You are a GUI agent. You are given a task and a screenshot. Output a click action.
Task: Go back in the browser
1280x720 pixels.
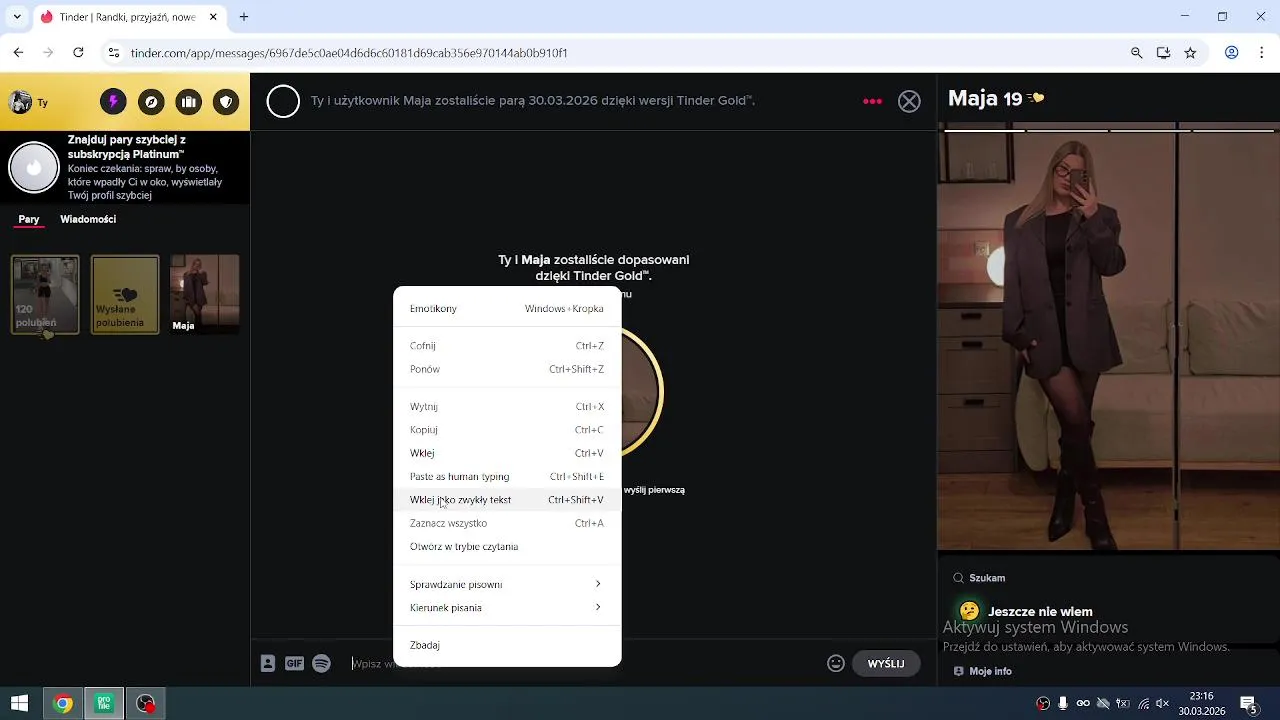click(x=18, y=53)
